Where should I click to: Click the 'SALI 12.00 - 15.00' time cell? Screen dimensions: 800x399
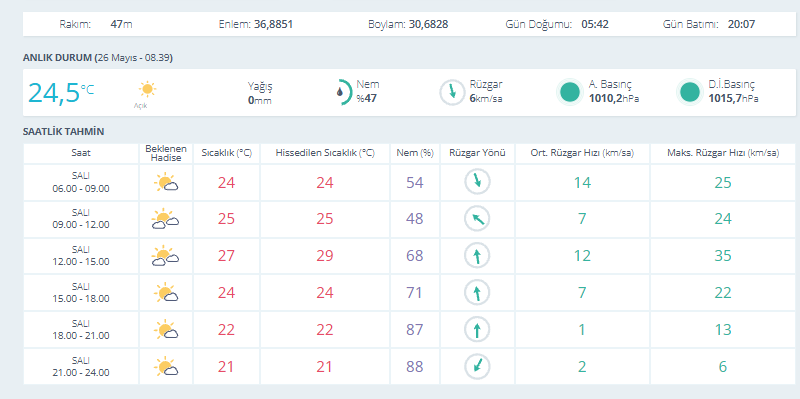[81, 256]
